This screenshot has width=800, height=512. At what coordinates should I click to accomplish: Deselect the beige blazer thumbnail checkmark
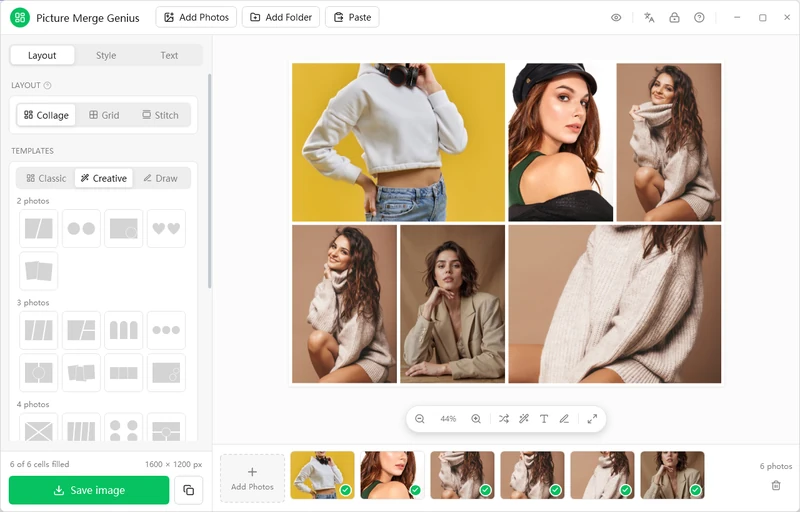695,490
